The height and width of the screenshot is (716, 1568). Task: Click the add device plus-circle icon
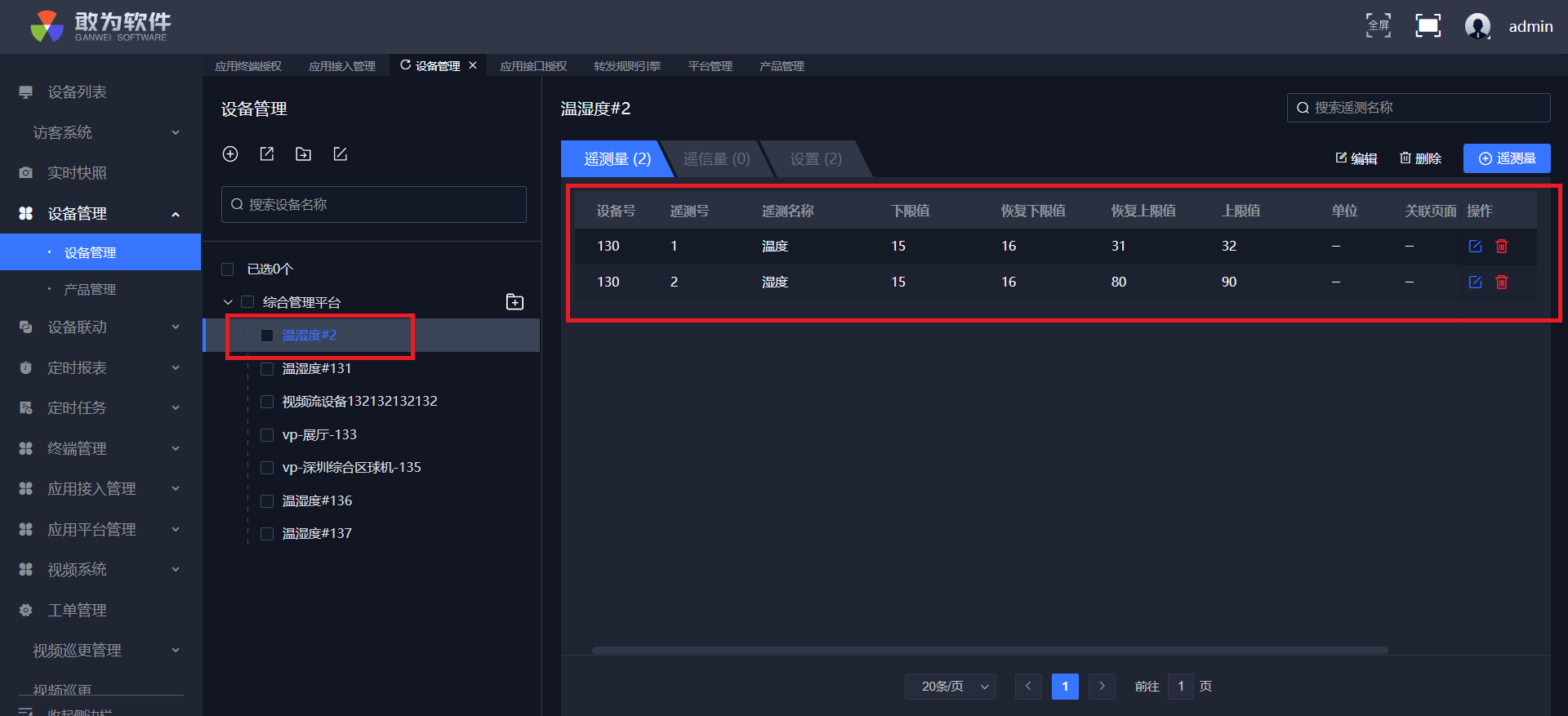[x=230, y=154]
